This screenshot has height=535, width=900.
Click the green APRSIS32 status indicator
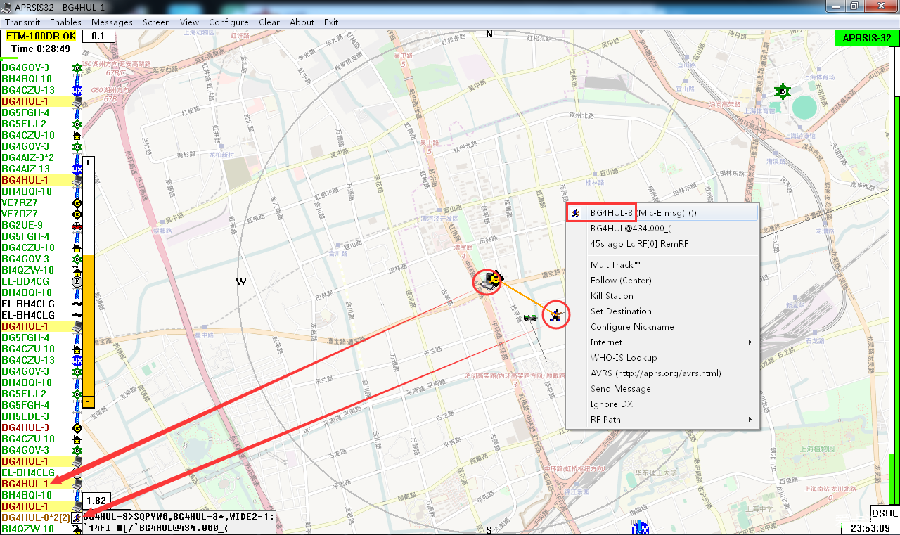click(x=865, y=37)
